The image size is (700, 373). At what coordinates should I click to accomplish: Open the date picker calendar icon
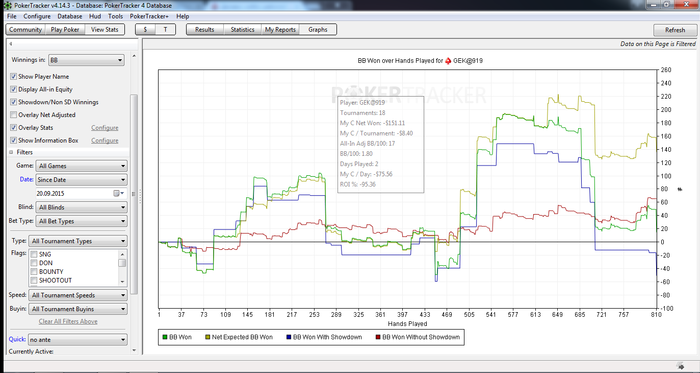[118, 194]
